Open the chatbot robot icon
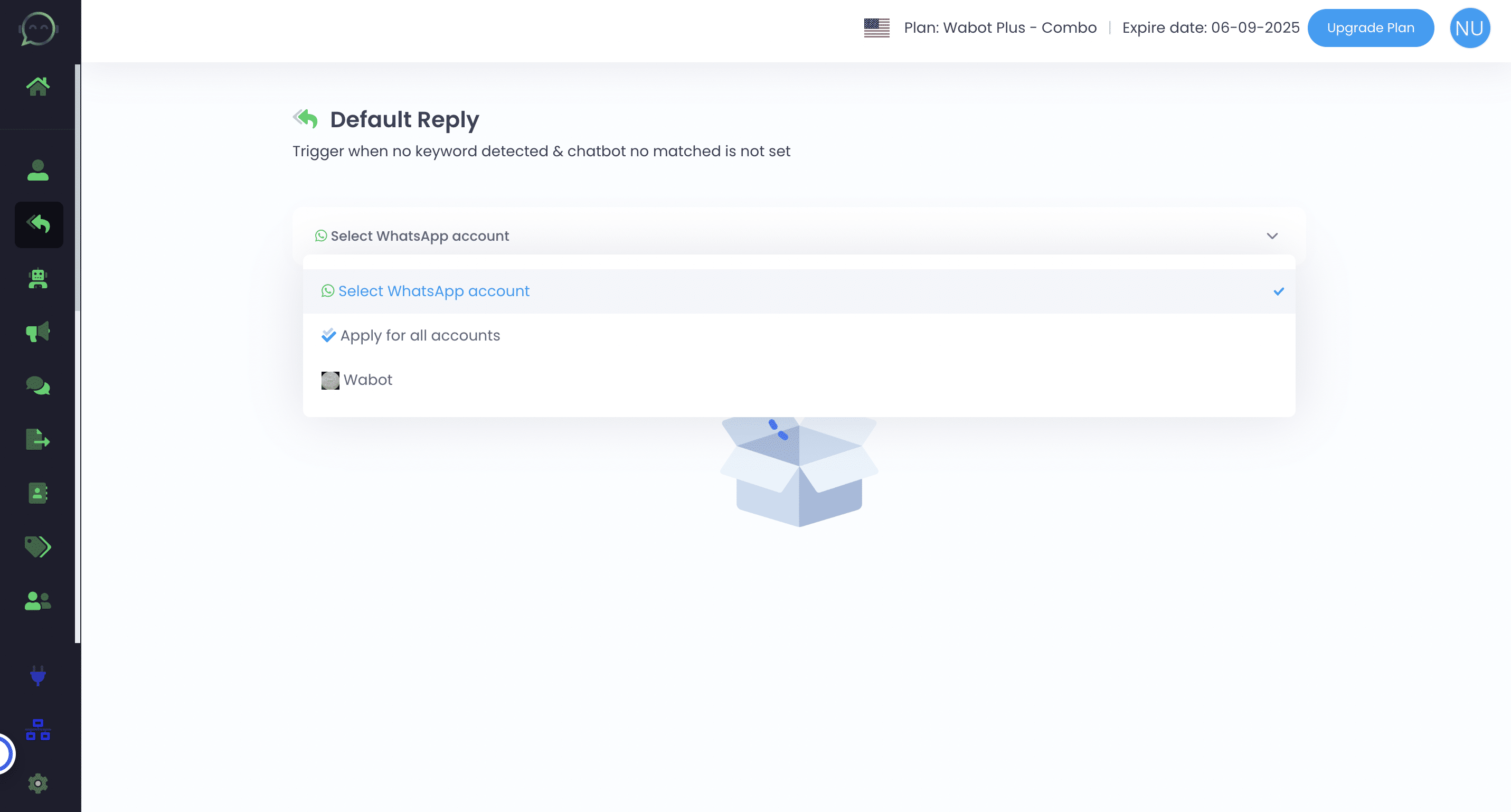Image resolution: width=1511 pixels, height=812 pixels. pyautogui.click(x=38, y=278)
